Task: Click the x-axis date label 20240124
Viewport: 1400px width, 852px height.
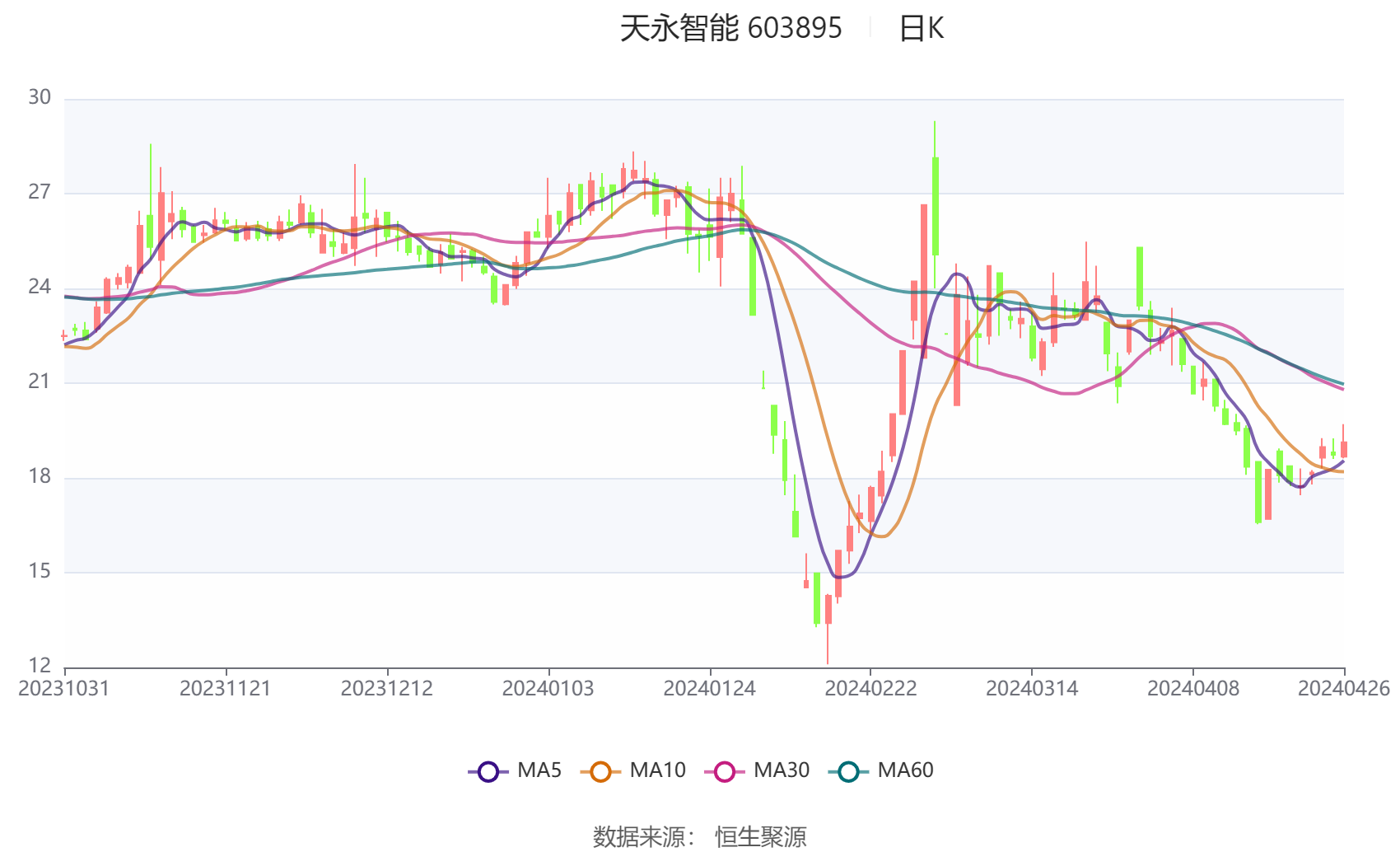Action: click(710, 689)
